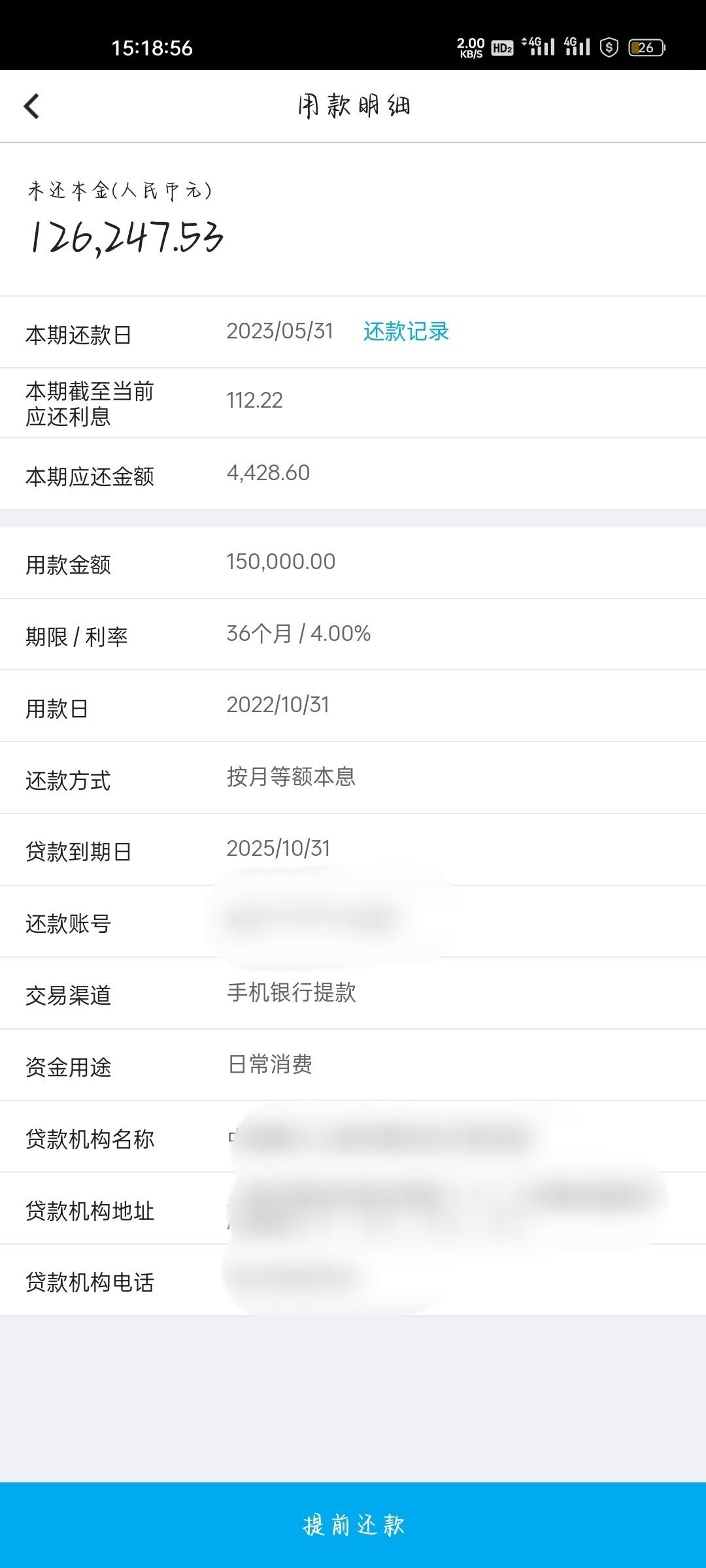Open the 还款记录 link
The image size is (706, 1568).
(406, 331)
